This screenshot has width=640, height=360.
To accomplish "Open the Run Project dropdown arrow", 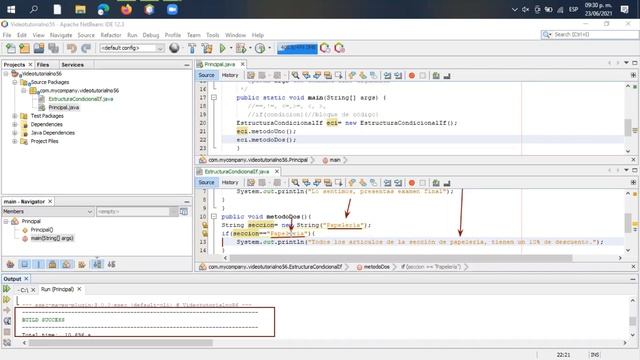I will point(231,48).
